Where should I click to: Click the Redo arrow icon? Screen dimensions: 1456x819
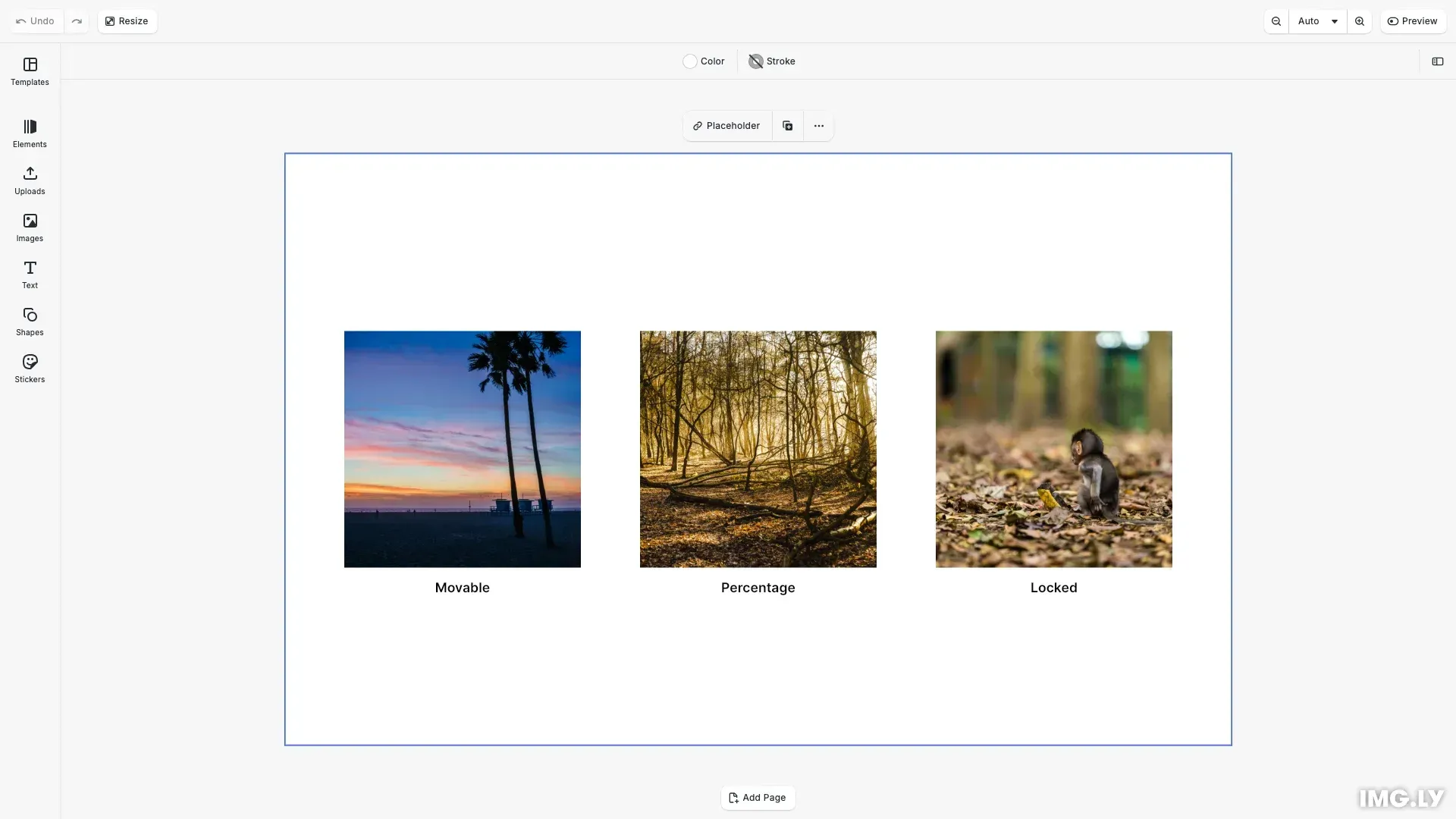(x=77, y=20)
